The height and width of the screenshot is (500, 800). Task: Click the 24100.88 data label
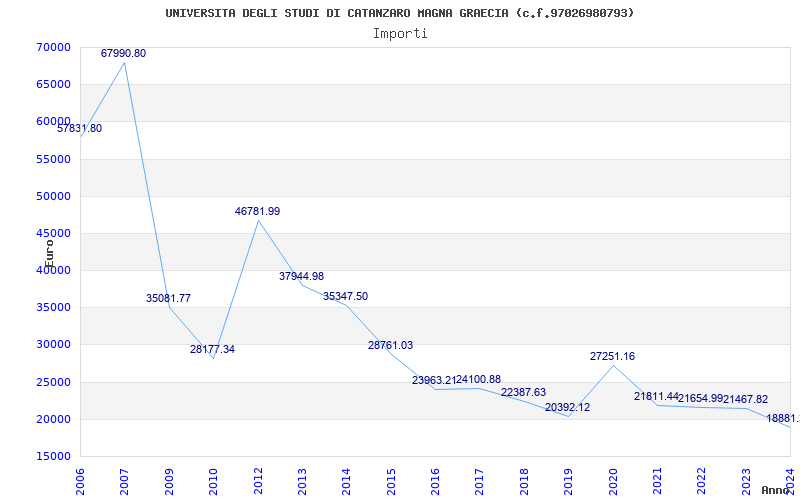coord(479,380)
